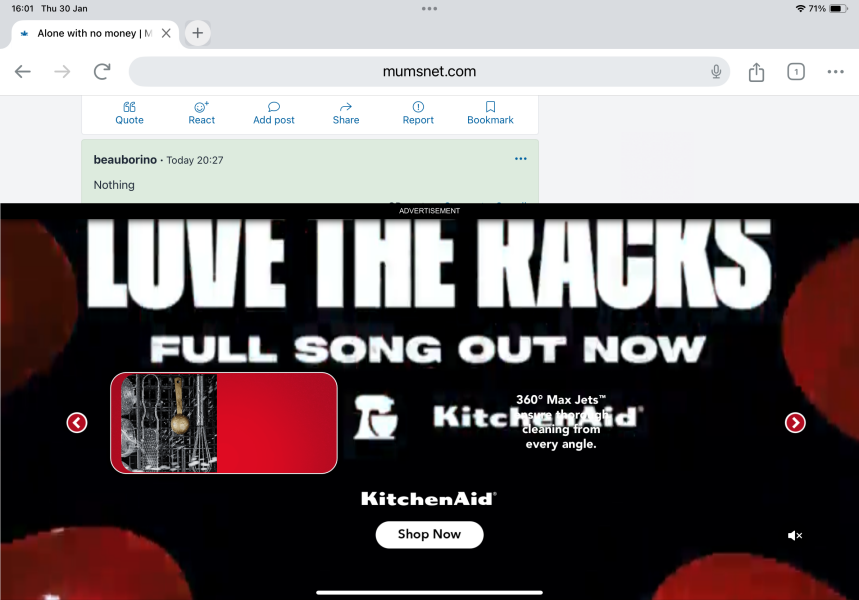
Task: Mute the KitchenAid ad sound
Action: click(x=795, y=535)
